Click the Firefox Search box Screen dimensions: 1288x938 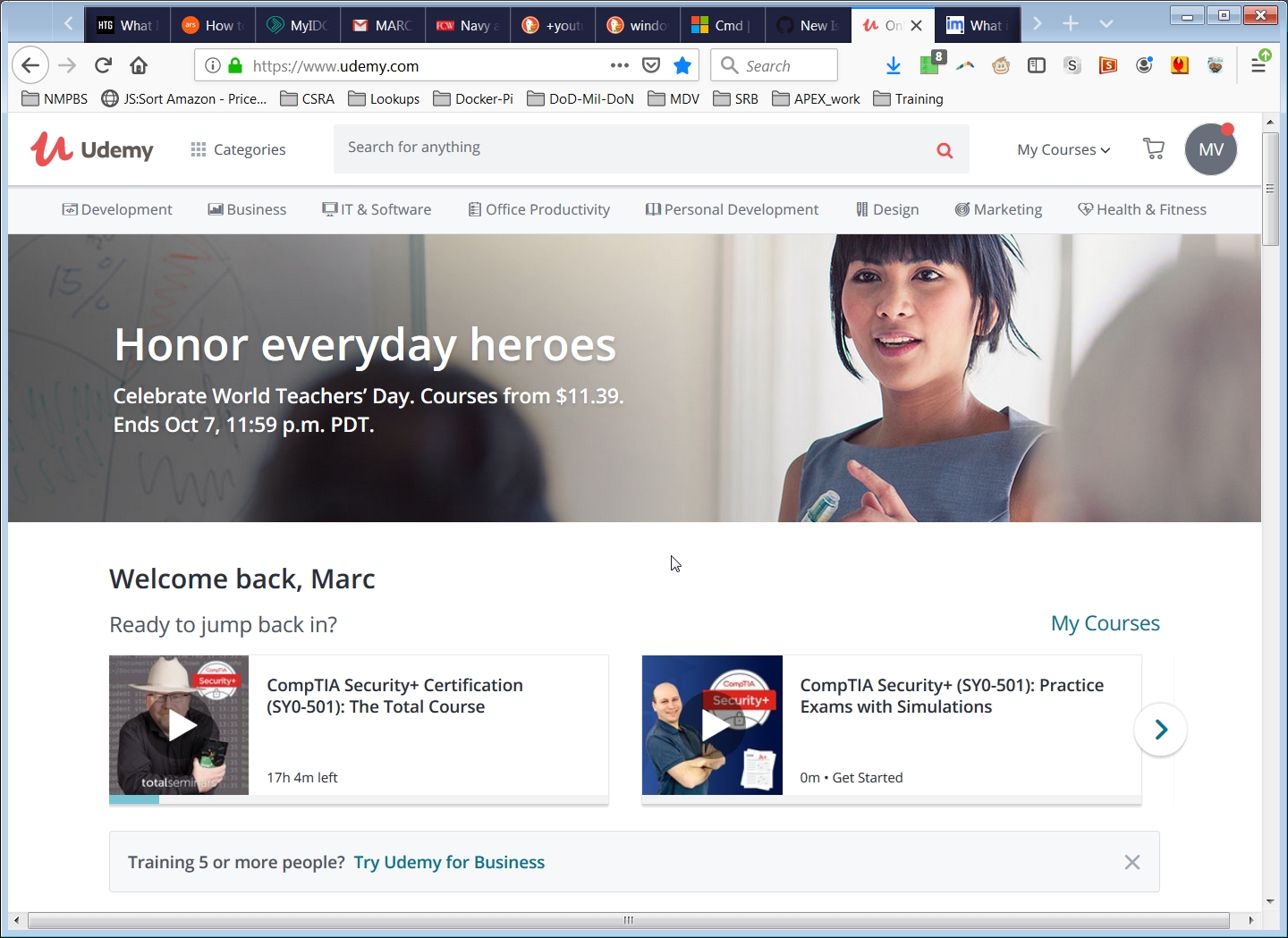[x=775, y=65]
